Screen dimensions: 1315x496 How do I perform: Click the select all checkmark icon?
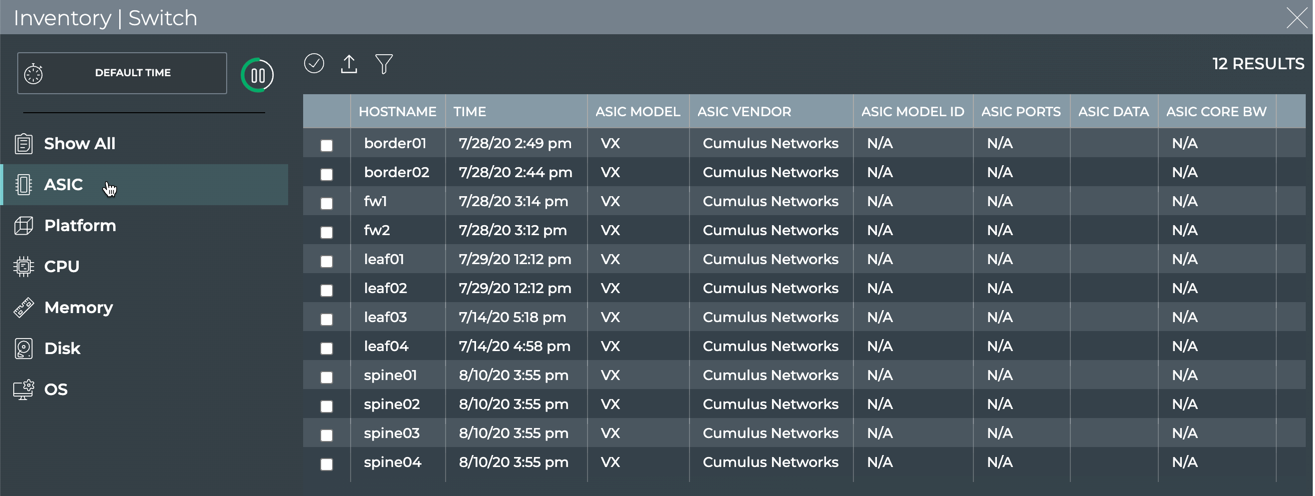(x=314, y=63)
